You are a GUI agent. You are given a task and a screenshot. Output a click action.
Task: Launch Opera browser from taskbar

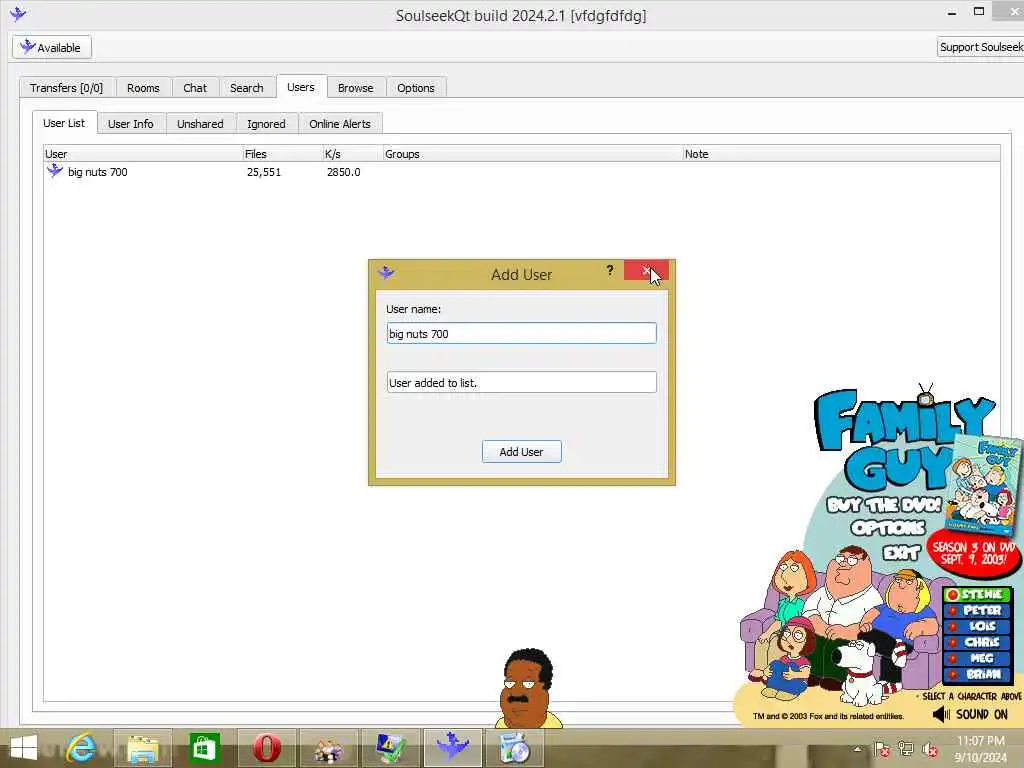266,748
